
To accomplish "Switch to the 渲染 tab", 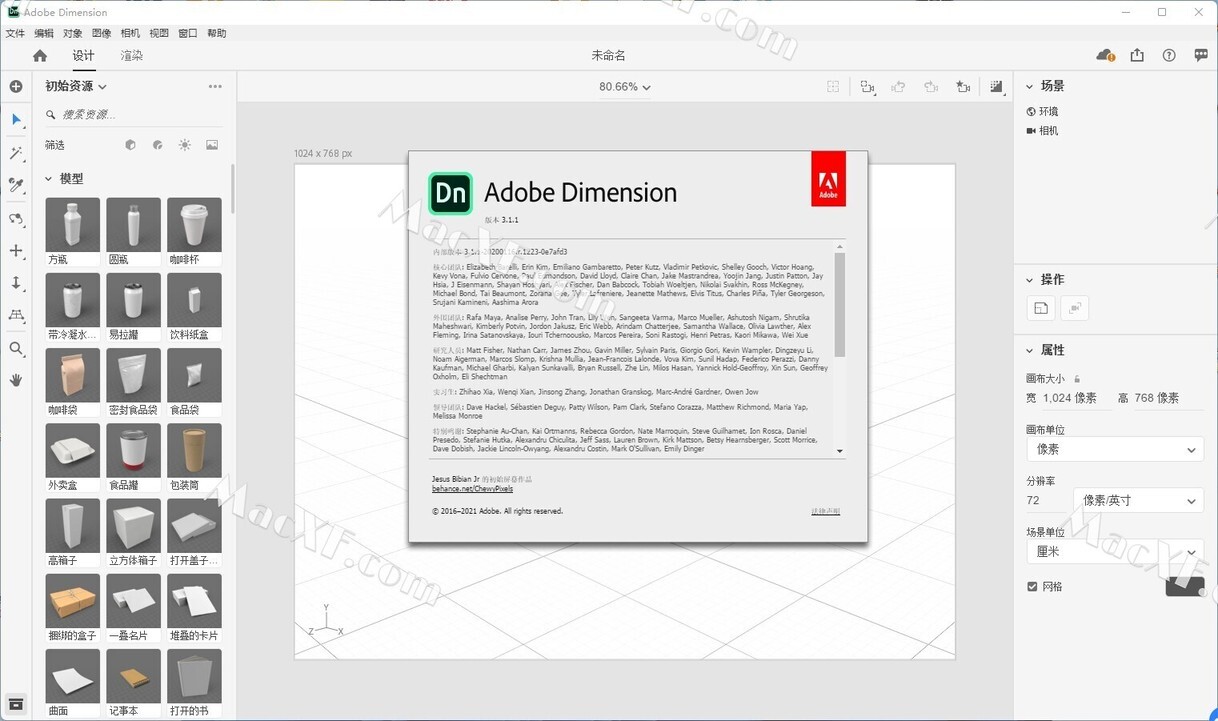I will (132, 56).
